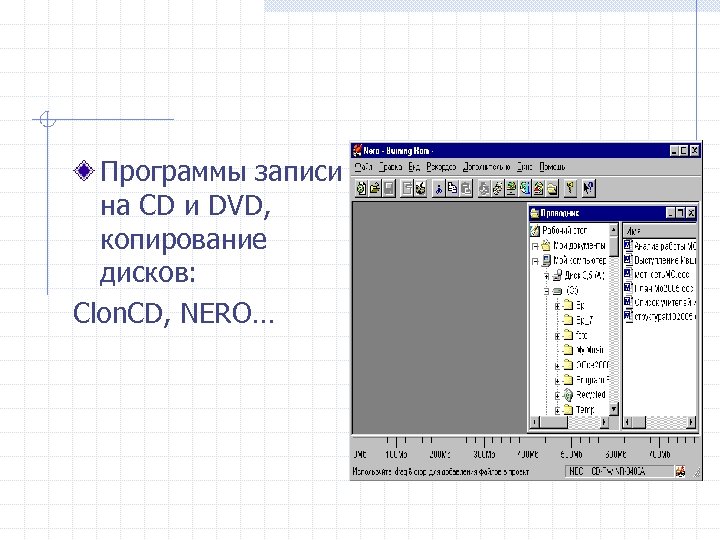The width and height of the screenshot is (720, 540).
Task: Select file структураМО2005
Action: pos(665,316)
